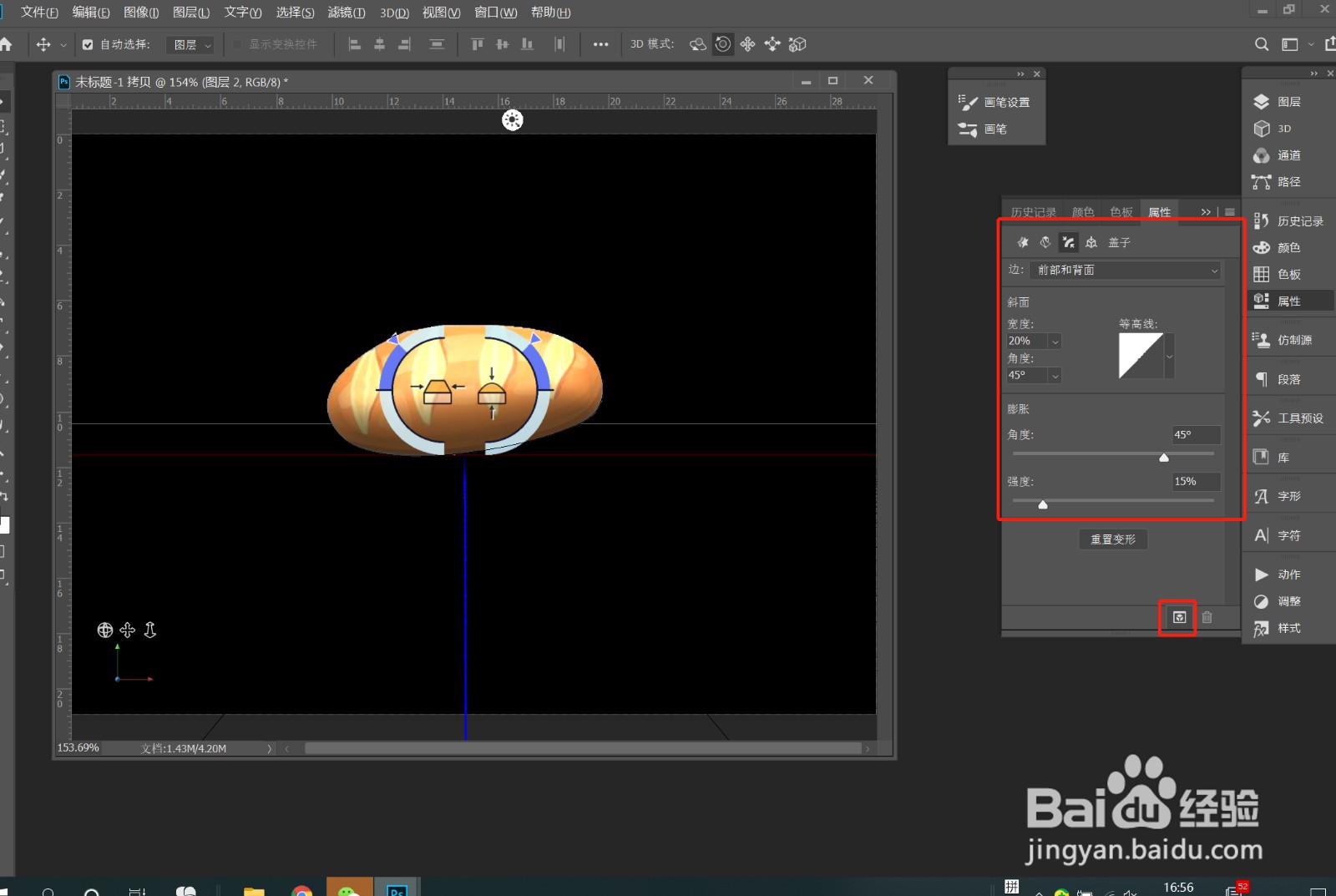Click the light widget above the canvas
1336x896 pixels.
point(513,120)
